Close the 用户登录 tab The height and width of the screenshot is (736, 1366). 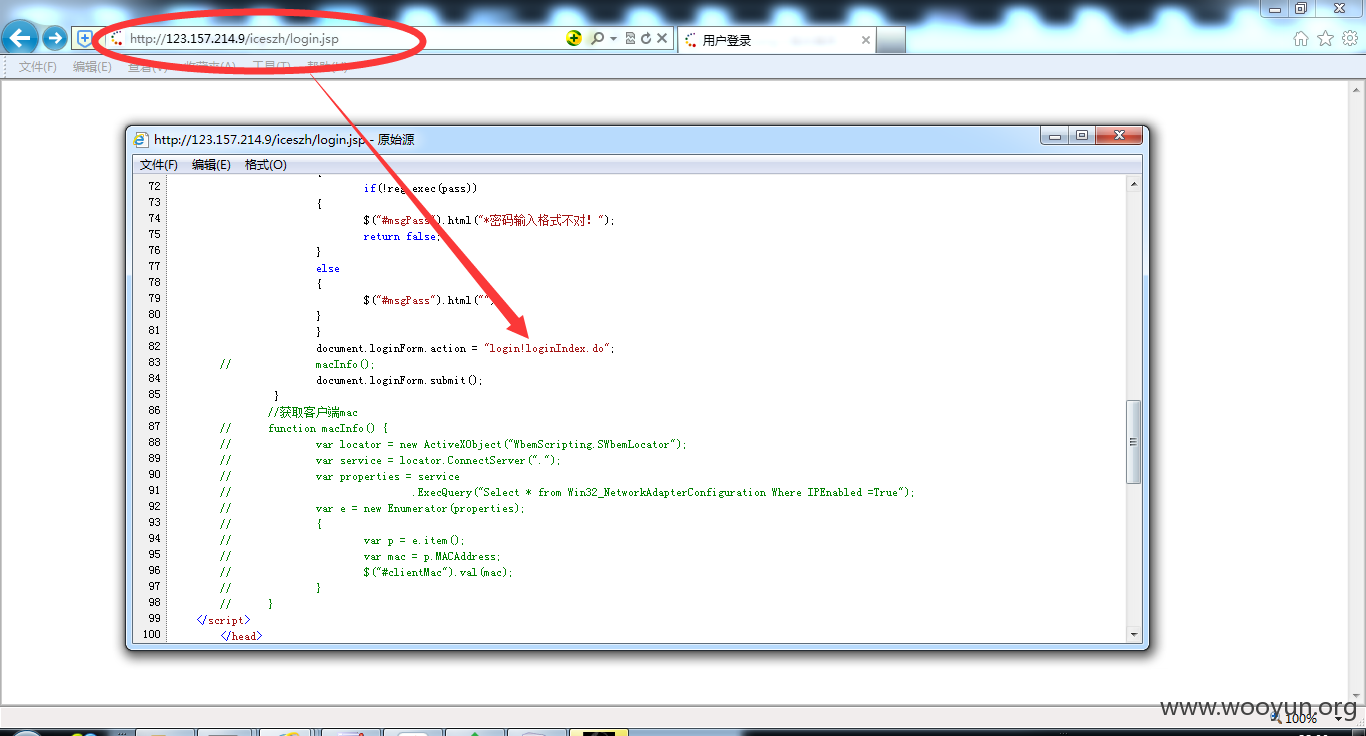[866, 40]
